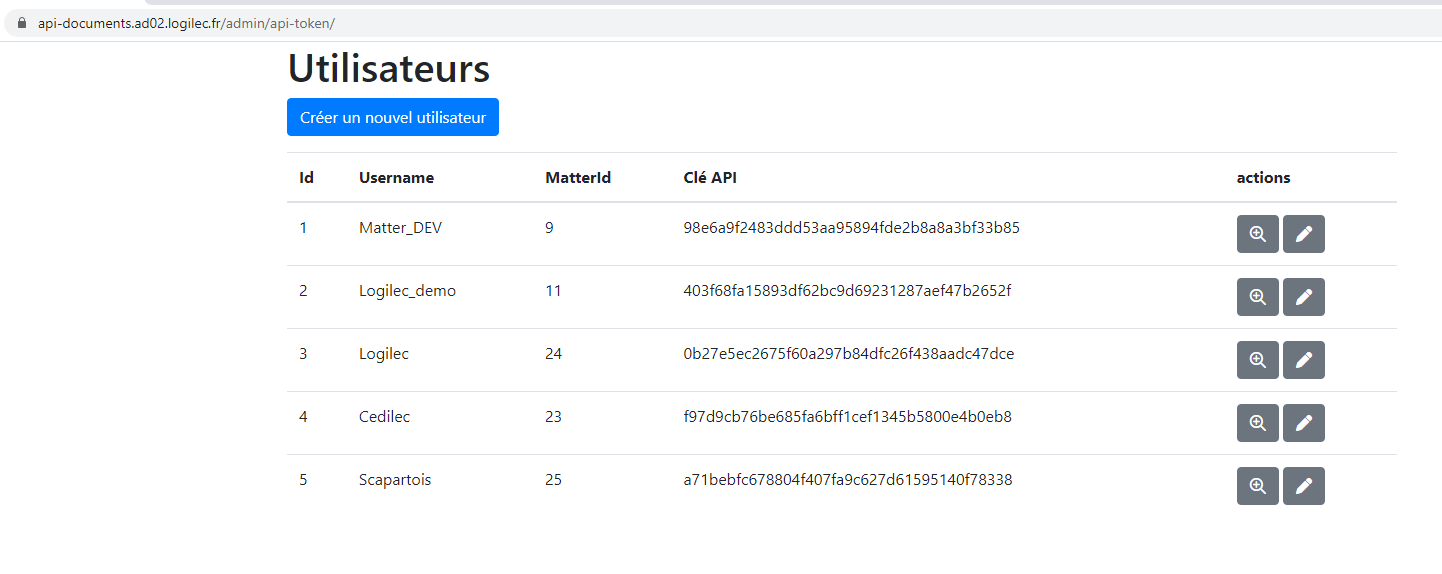The height and width of the screenshot is (574, 1442).
Task: Edit the Scapartois user entry
Action: [x=1303, y=486]
